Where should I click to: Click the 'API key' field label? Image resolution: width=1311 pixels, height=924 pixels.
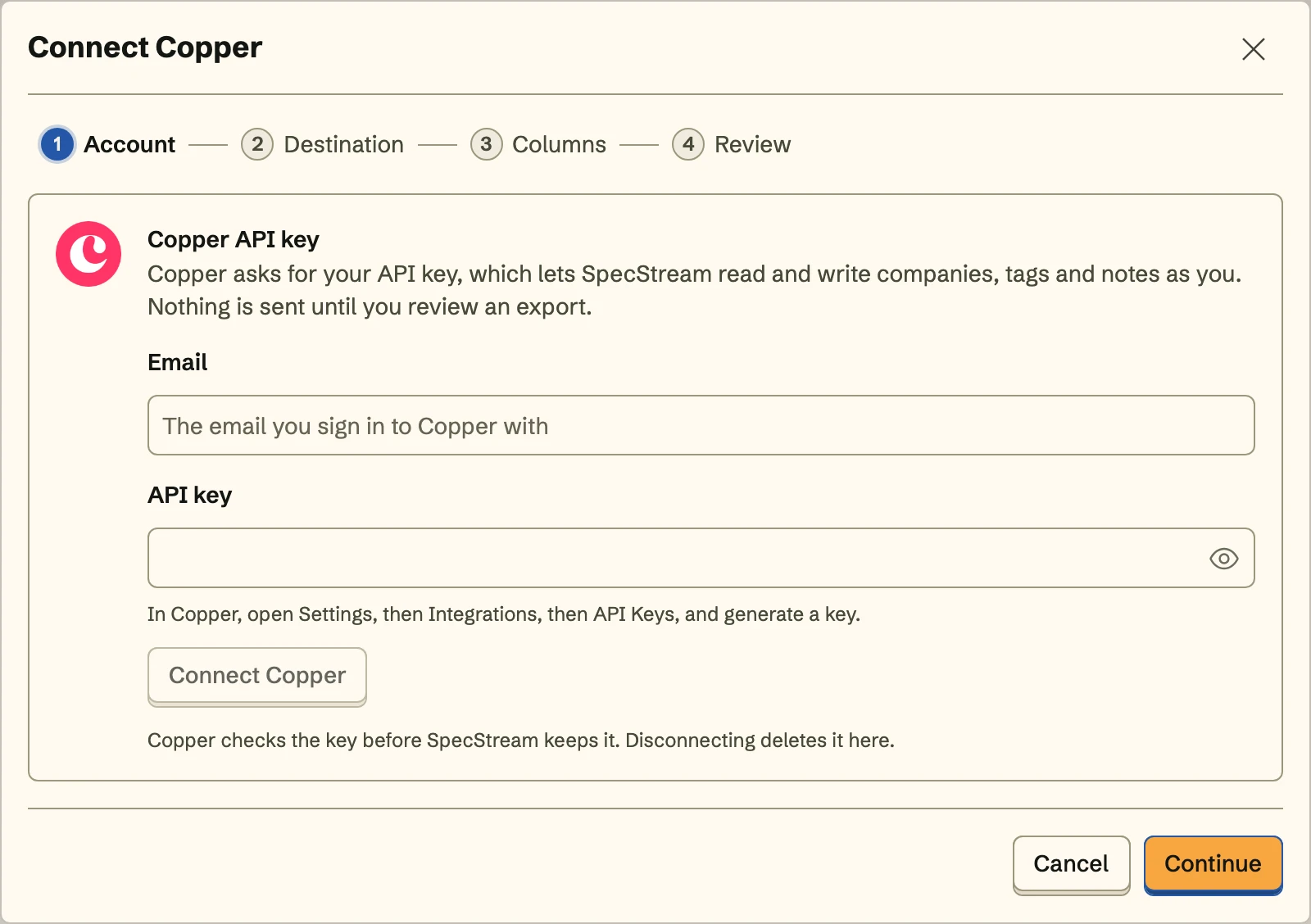click(x=189, y=495)
